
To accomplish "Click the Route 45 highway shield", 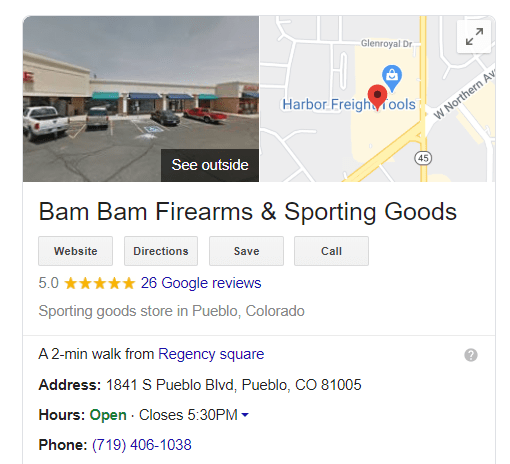I will 423,158.
